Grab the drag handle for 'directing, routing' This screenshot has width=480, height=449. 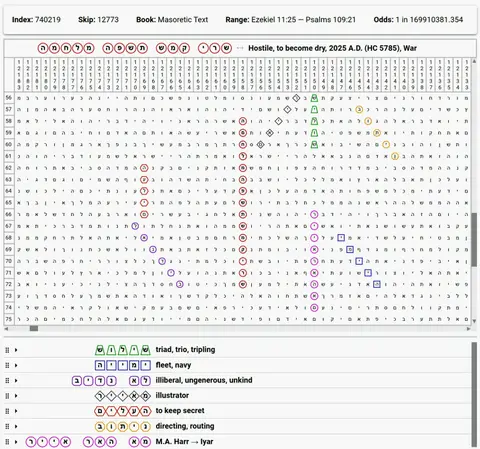click(x=7, y=426)
